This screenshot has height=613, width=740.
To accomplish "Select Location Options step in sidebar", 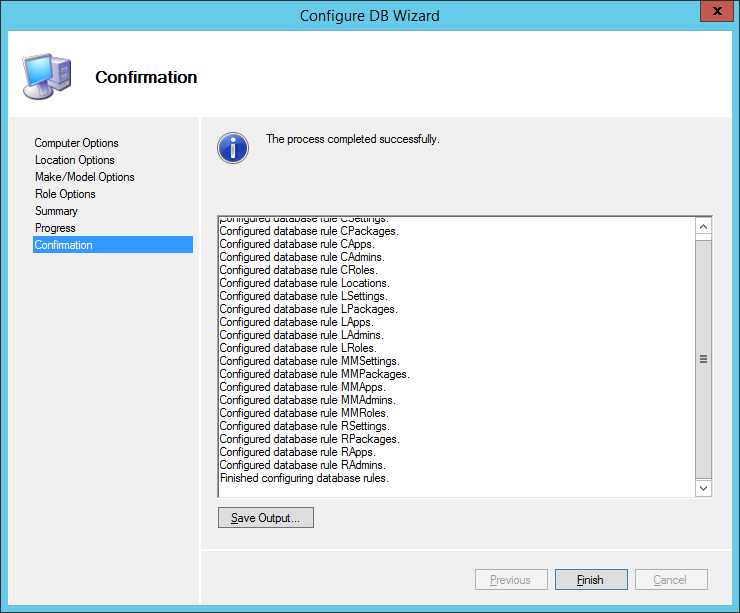I will pos(75,160).
